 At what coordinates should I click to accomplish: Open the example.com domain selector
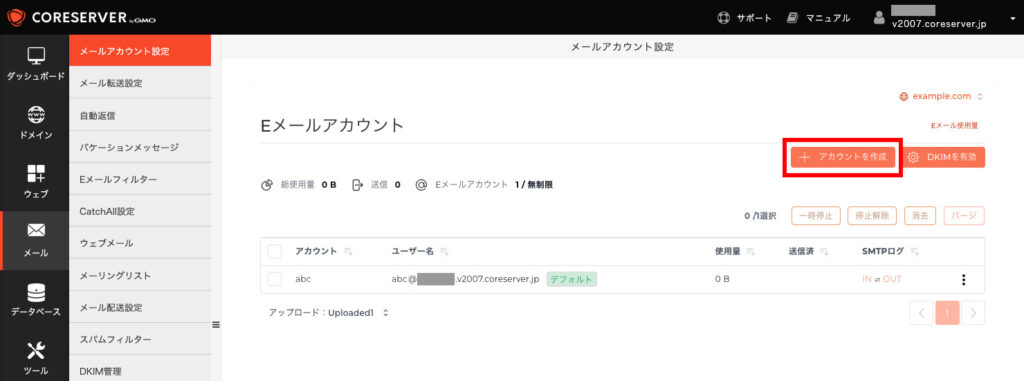pos(941,96)
